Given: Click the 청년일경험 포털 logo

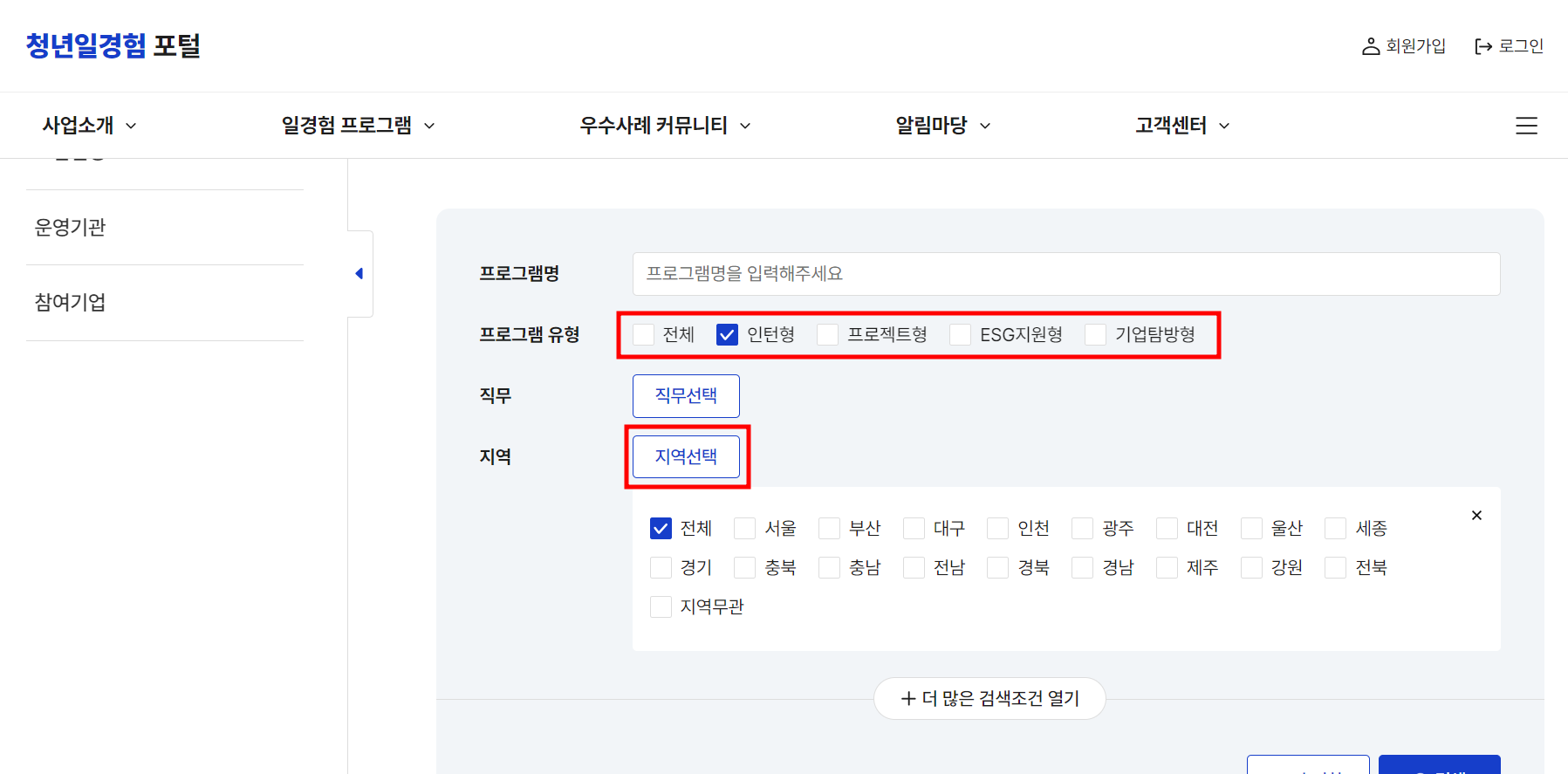Looking at the screenshot, I should (x=113, y=45).
